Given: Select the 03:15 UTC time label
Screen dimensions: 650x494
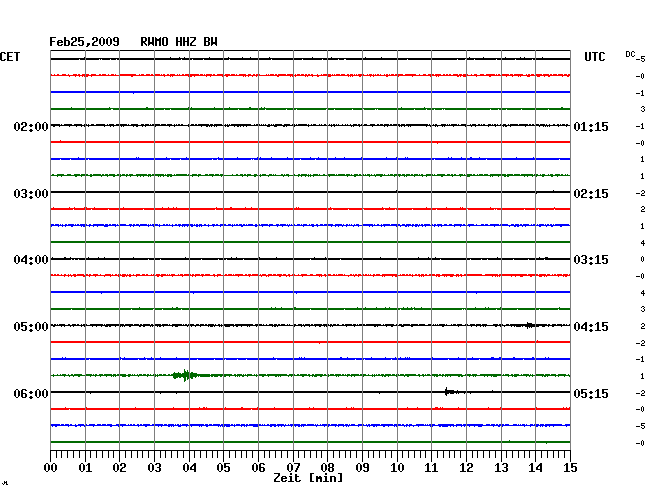Looking at the screenshot, I should [x=591, y=260].
